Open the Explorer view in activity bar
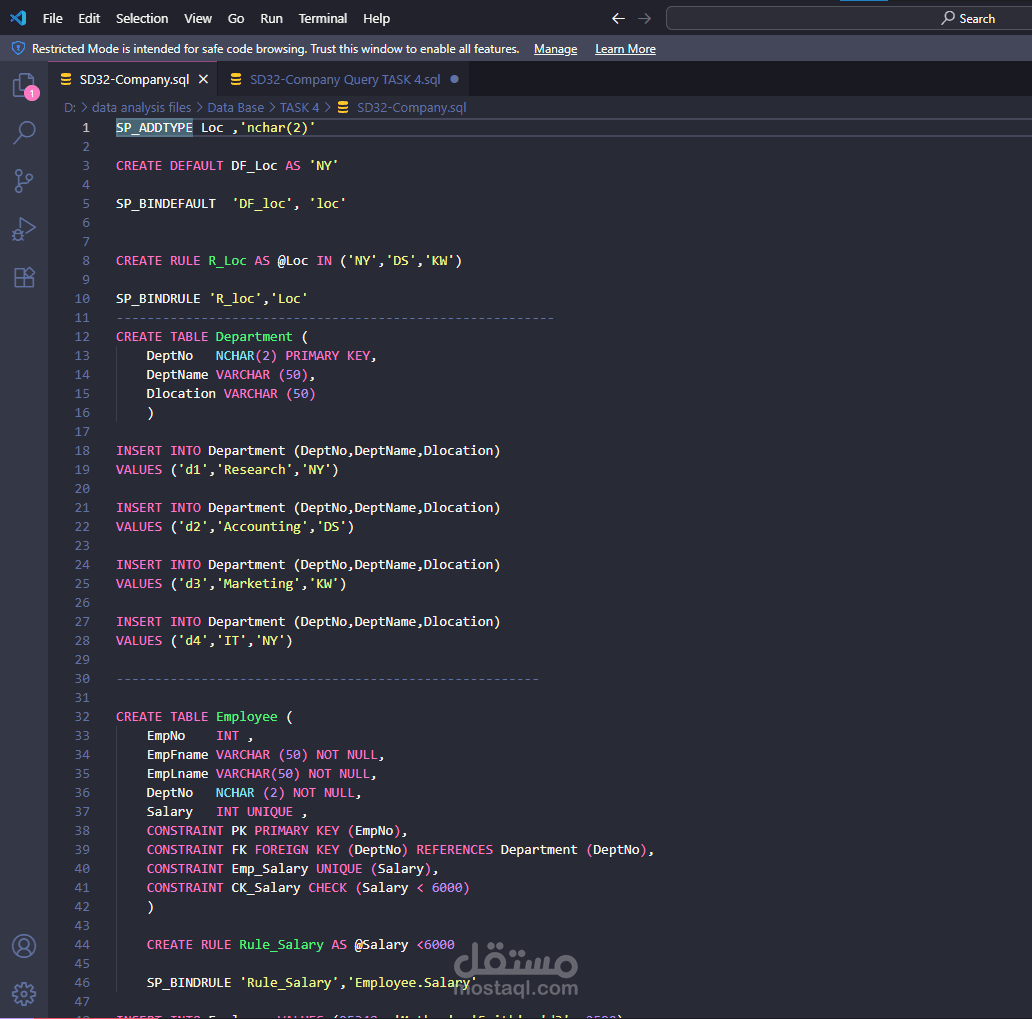Image resolution: width=1032 pixels, height=1019 pixels. coord(25,86)
